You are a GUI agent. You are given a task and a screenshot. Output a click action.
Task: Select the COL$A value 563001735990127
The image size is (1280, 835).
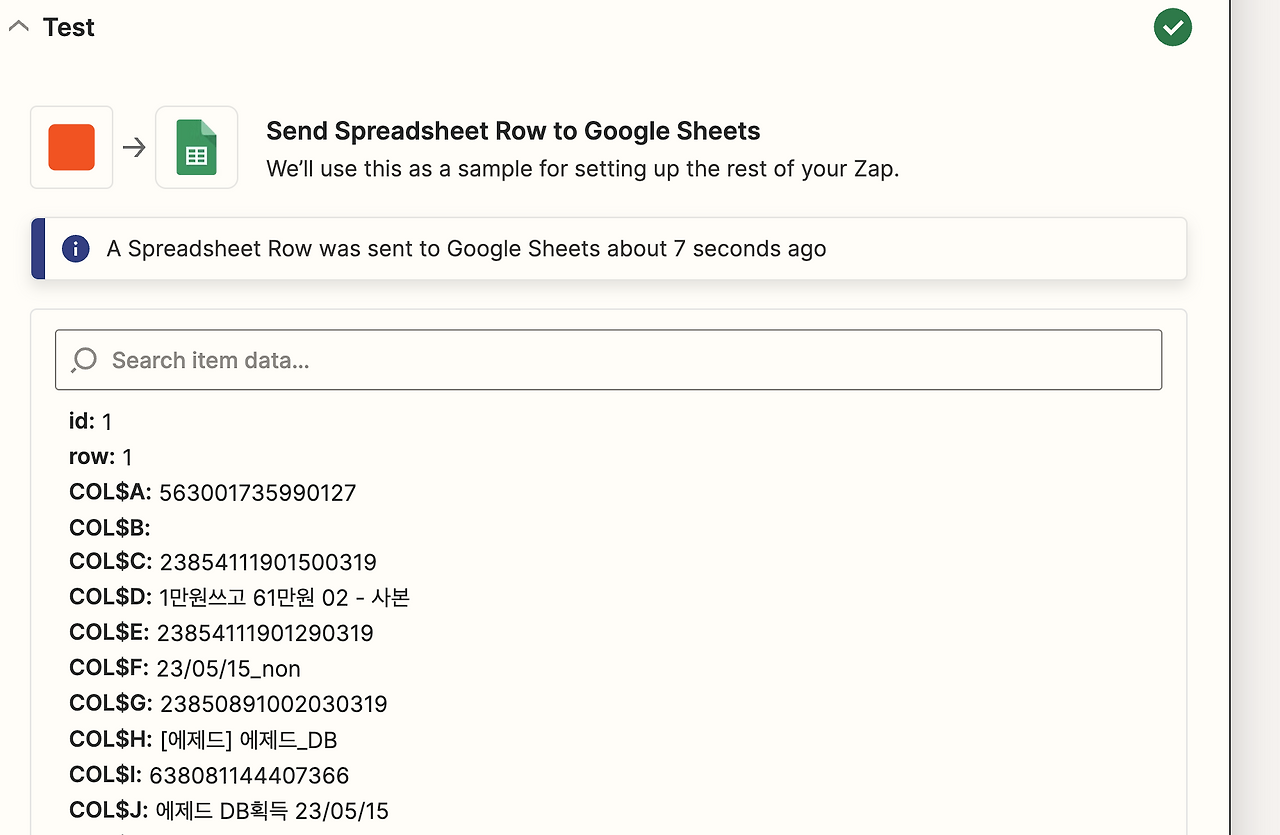coord(257,492)
